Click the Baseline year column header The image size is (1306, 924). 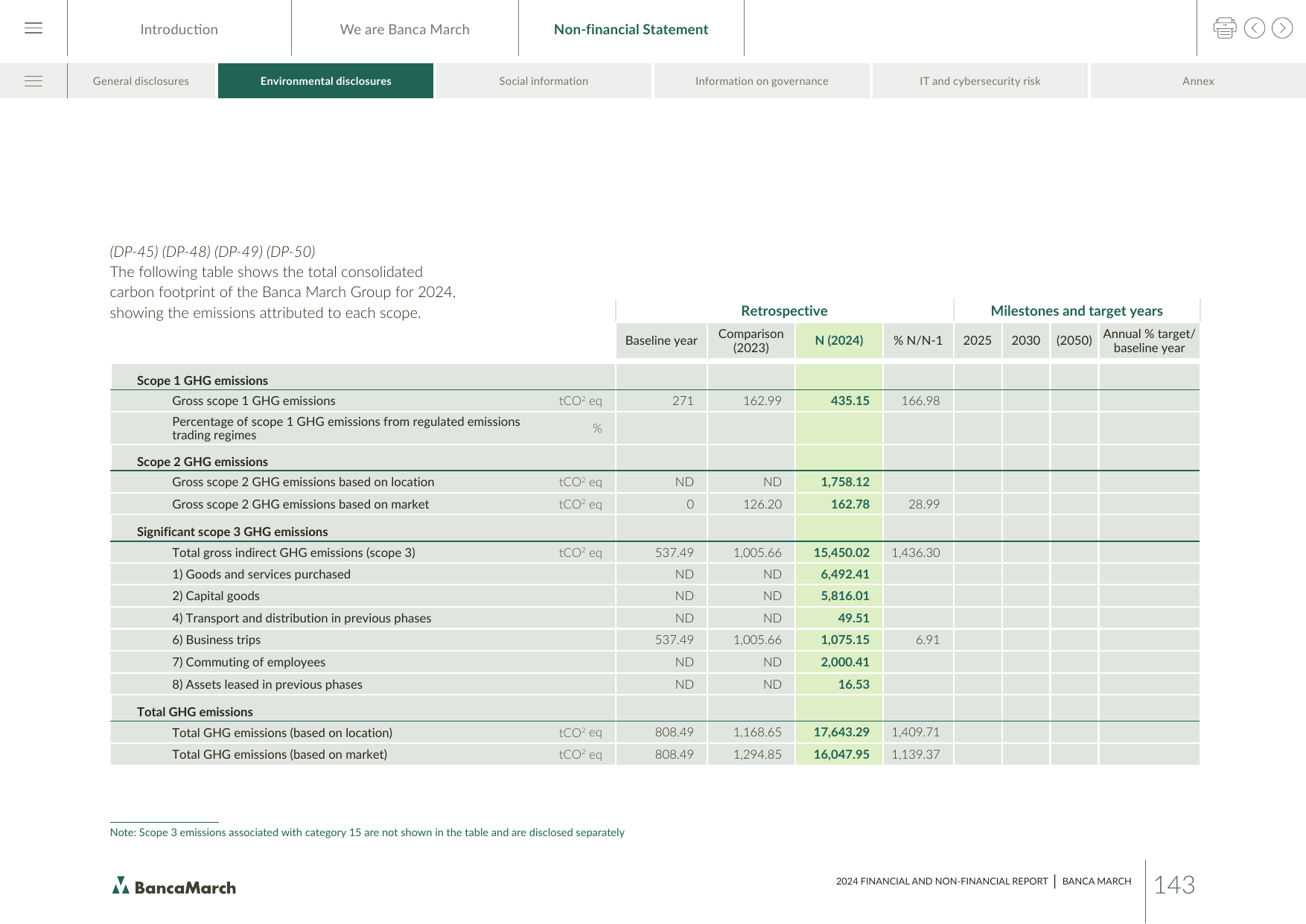661,341
